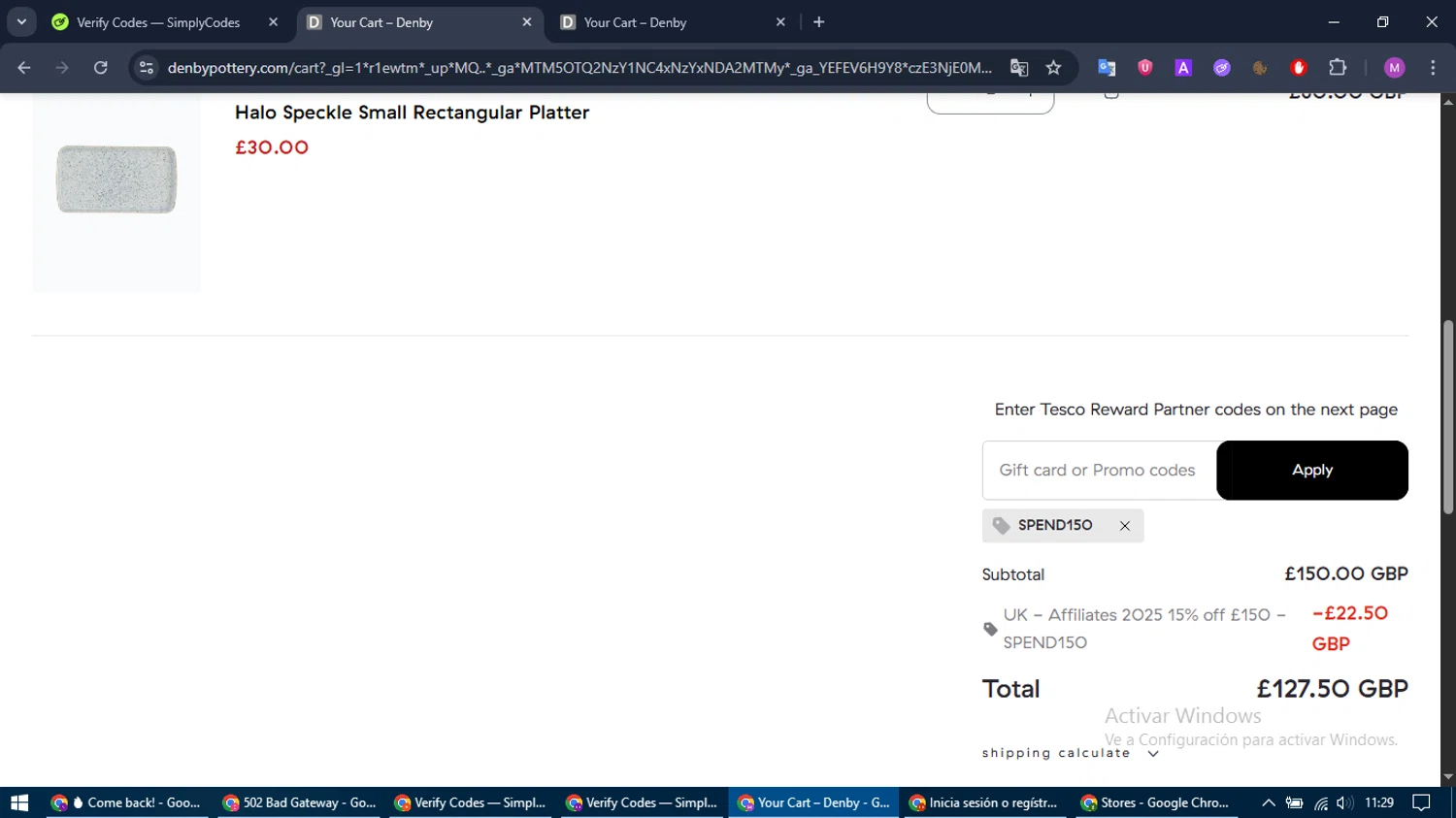Focus the browser address bar URL
The image size is (1456, 818).
click(x=579, y=68)
